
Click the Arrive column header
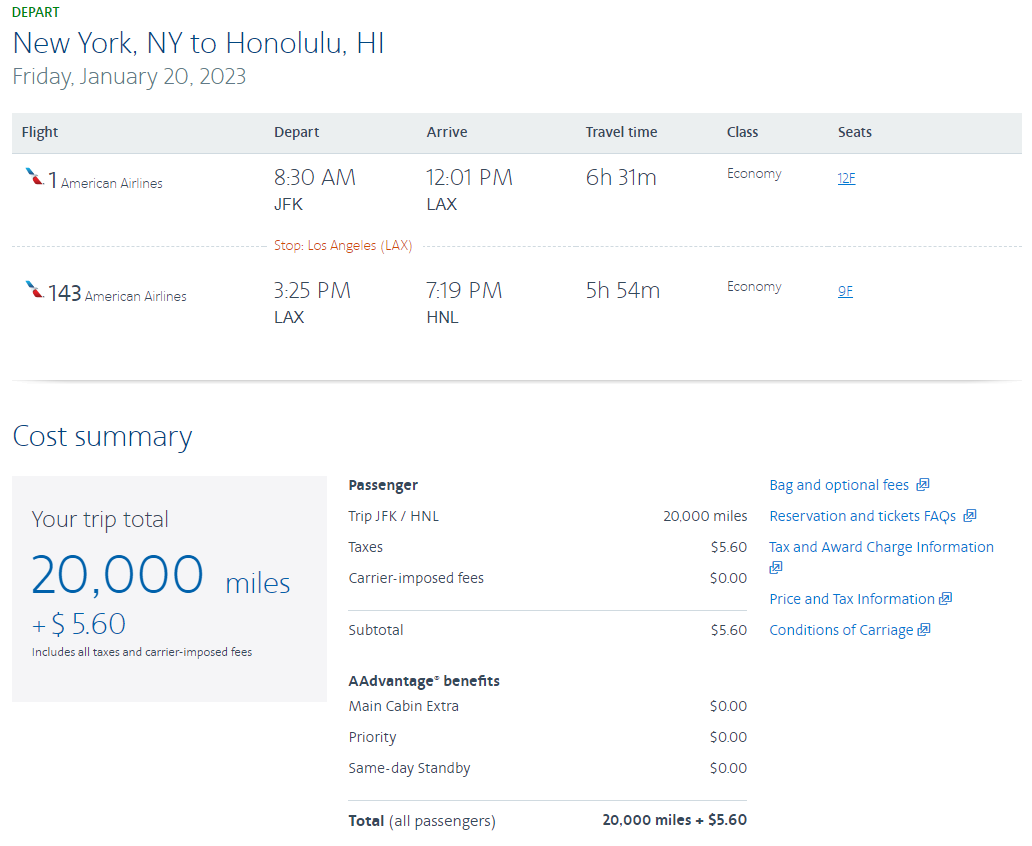tap(447, 132)
